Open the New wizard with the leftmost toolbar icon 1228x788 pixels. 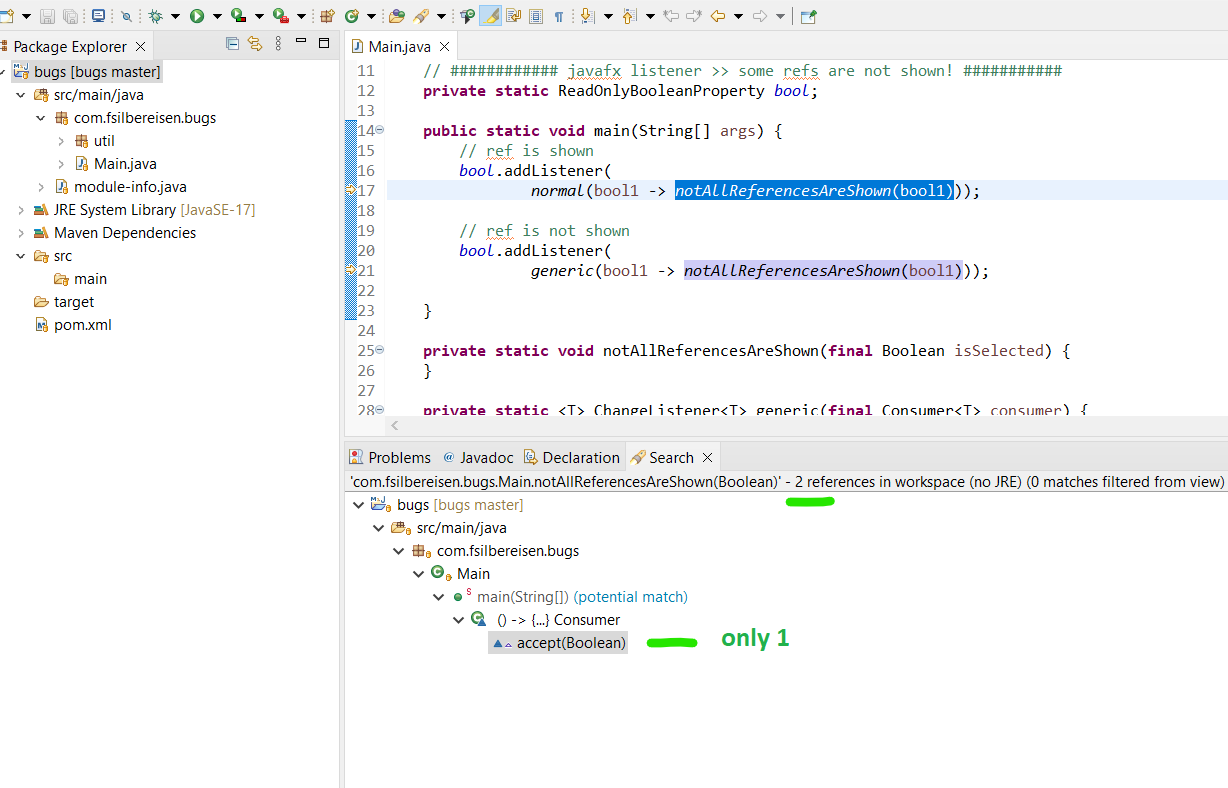[x=9, y=15]
